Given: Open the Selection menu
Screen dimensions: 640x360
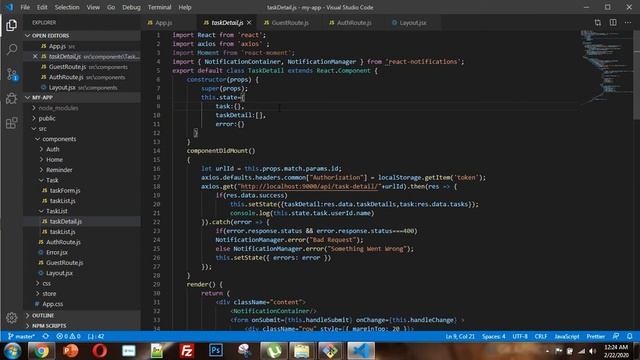Looking at the screenshot, I should coord(67,7).
